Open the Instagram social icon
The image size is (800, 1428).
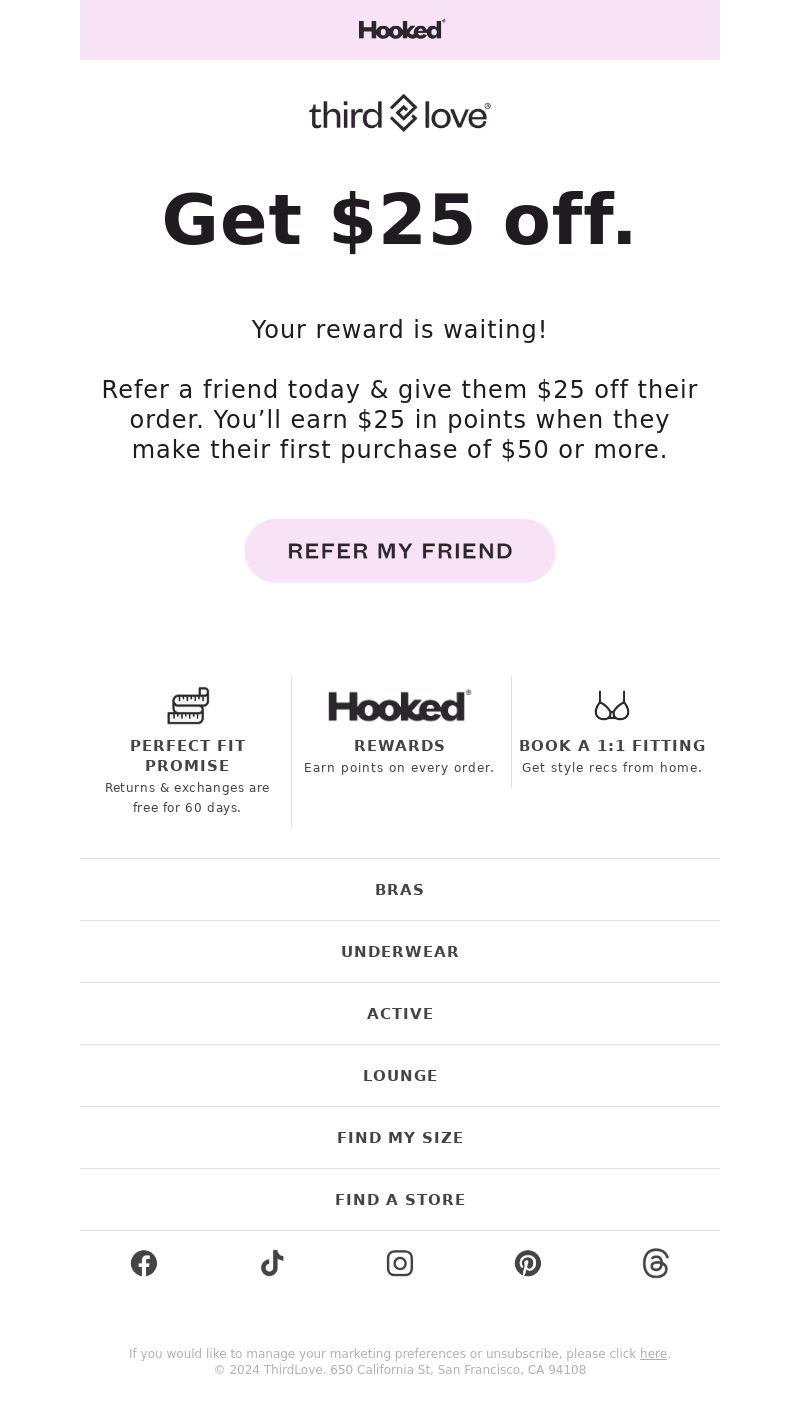tap(400, 1263)
